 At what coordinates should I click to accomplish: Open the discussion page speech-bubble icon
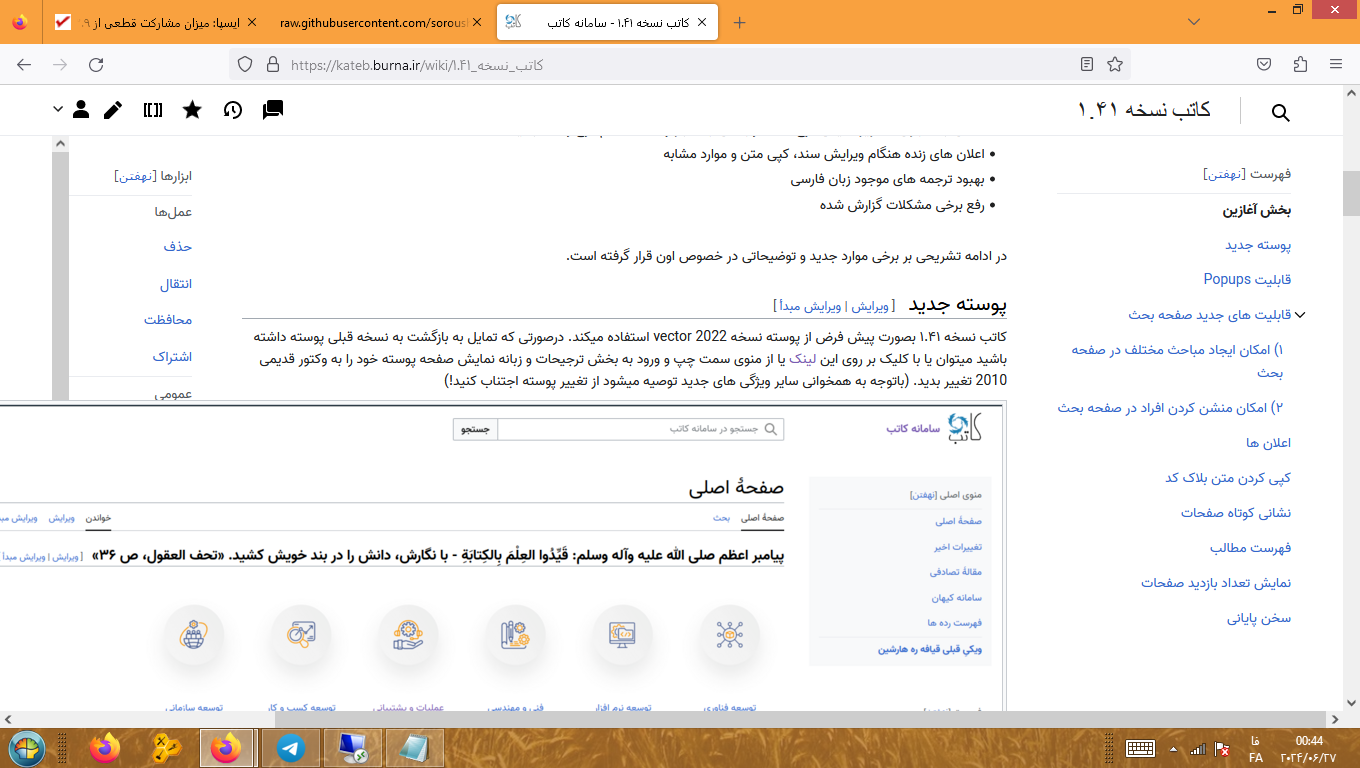[273, 110]
